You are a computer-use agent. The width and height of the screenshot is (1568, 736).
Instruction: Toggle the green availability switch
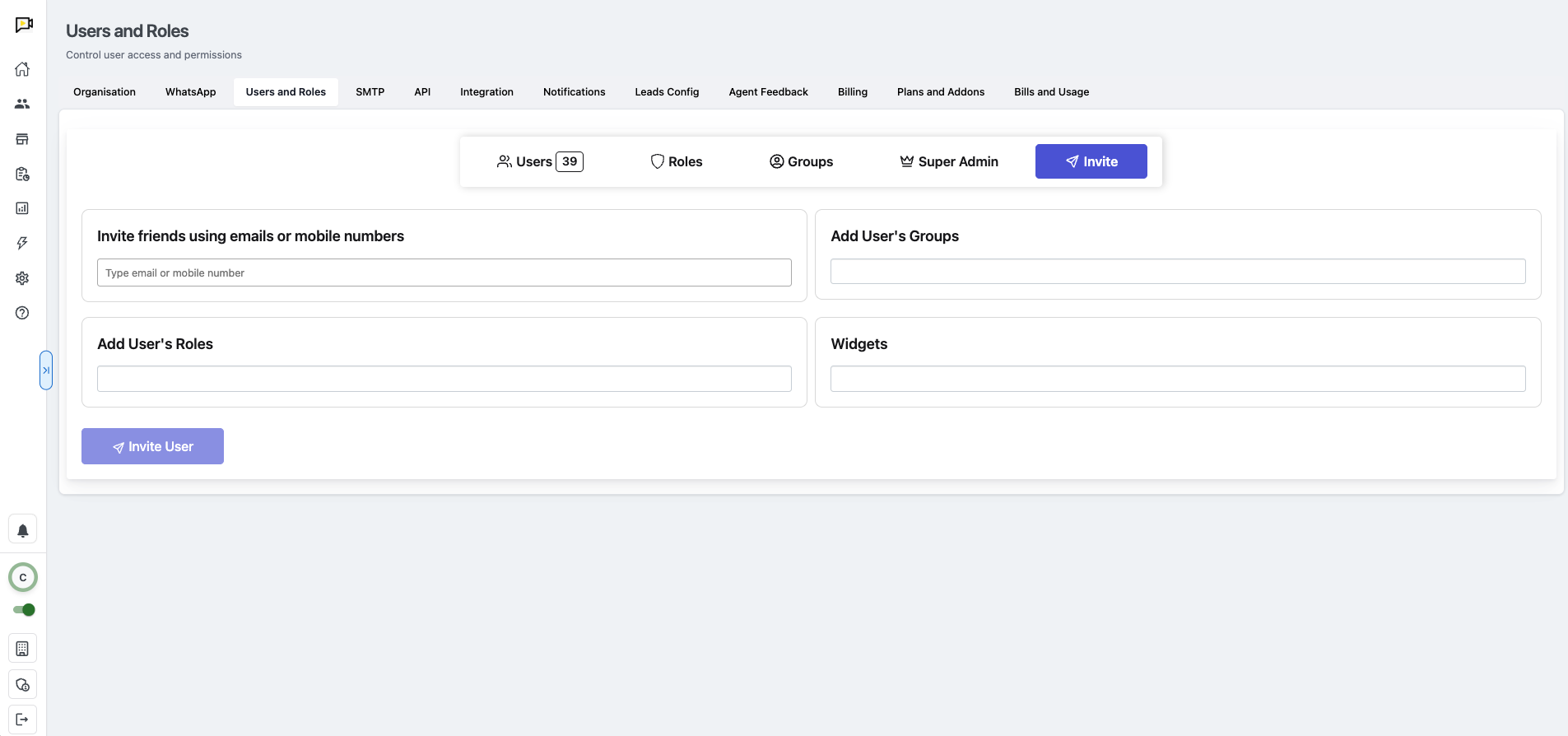point(24,610)
